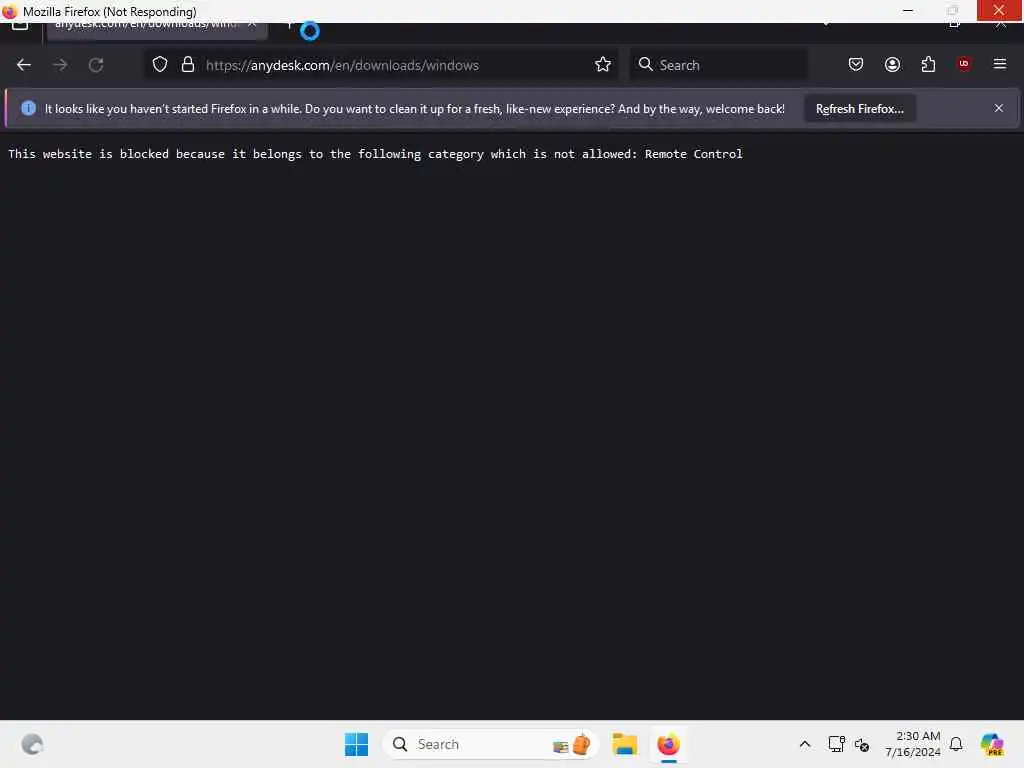Image resolution: width=1024 pixels, height=768 pixels.
Task: View site security padlock info
Action: pyautogui.click(x=188, y=64)
